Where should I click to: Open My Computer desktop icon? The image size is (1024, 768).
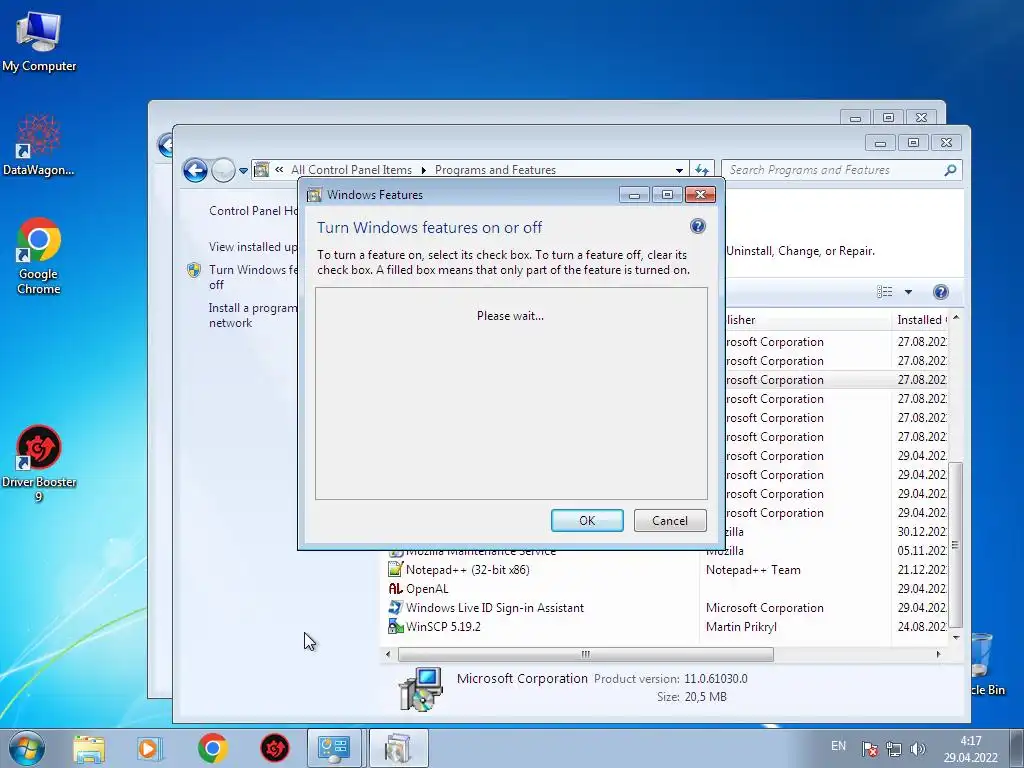(39, 41)
